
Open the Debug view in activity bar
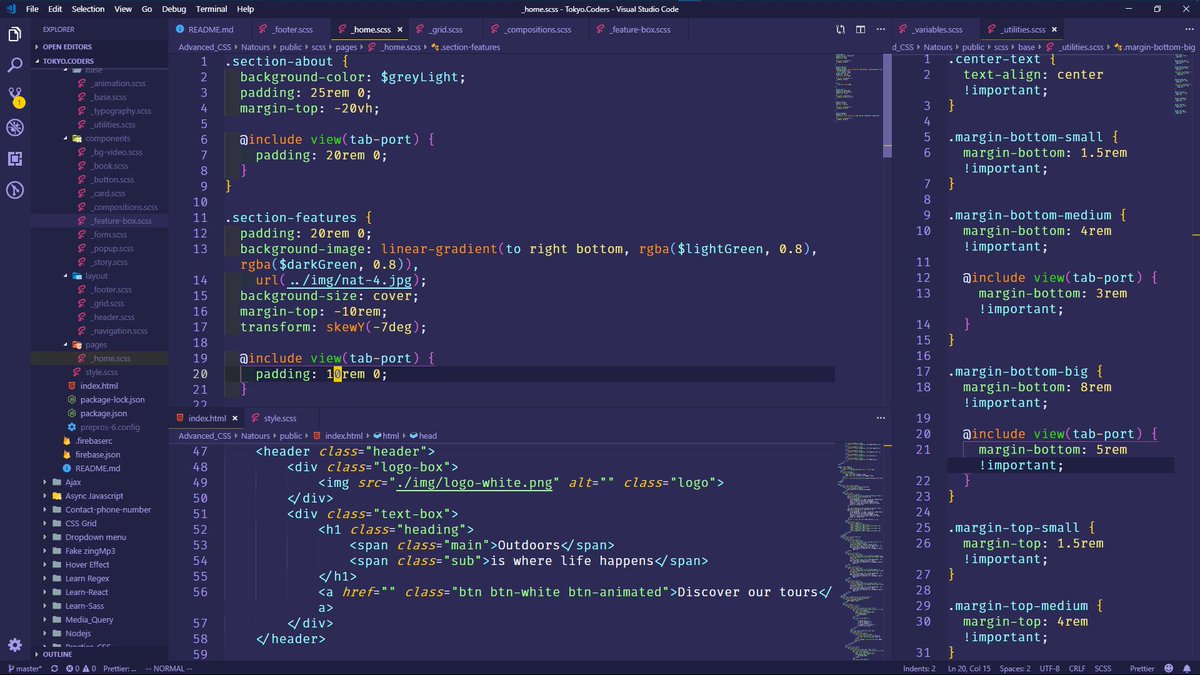click(15, 128)
